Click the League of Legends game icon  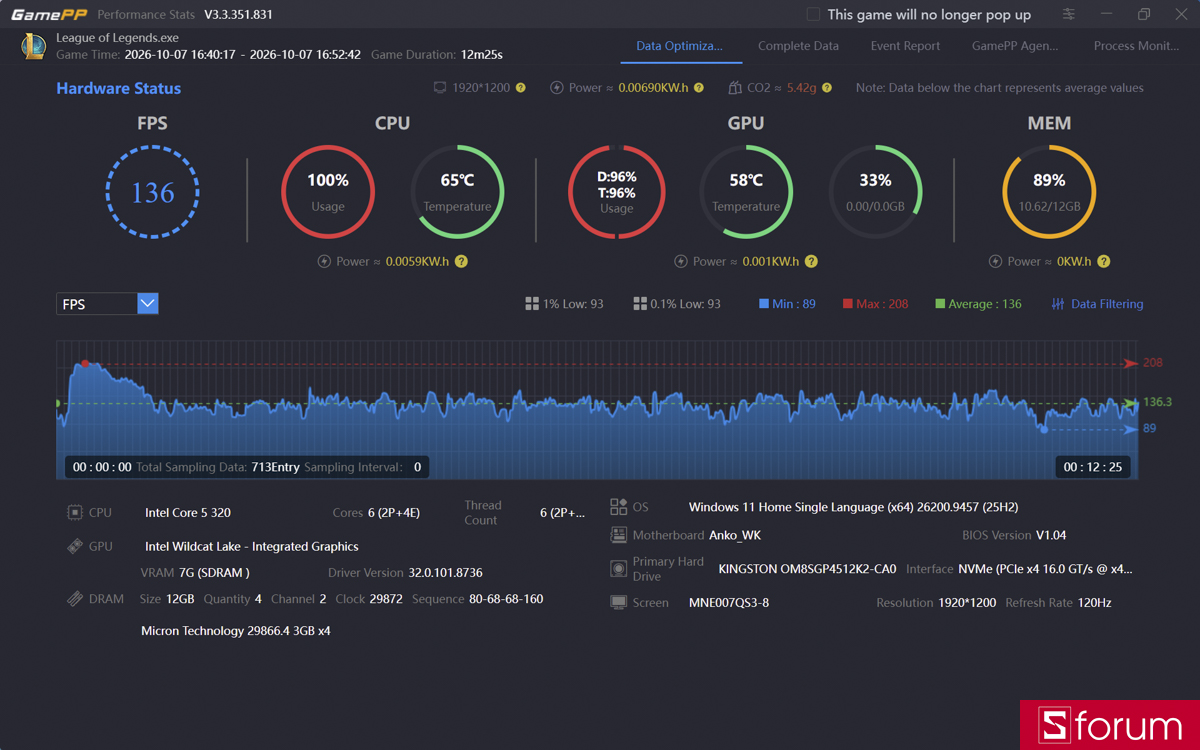[34, 46]
